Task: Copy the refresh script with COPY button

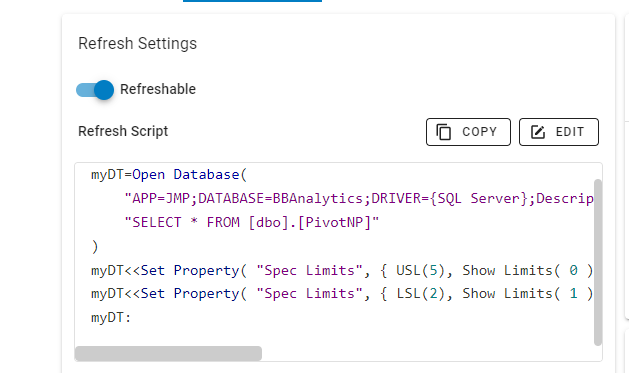Action: pyautogui.click(x=468, y=132)
